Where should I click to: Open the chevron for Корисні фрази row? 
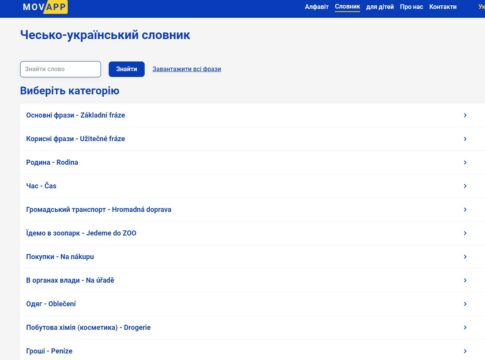(x=465, y=139)
